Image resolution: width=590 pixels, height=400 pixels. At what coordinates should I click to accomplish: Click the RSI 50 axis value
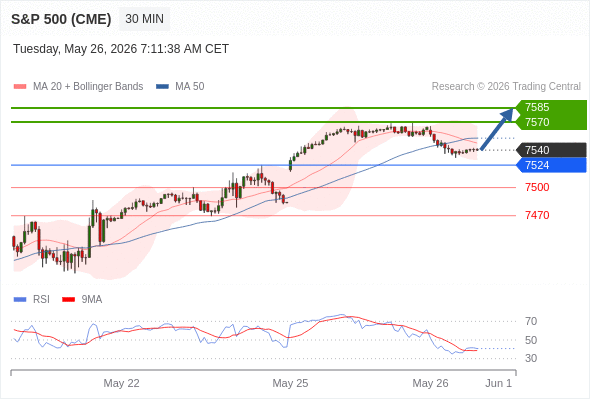pyautogui.click(x=531, y=340)
